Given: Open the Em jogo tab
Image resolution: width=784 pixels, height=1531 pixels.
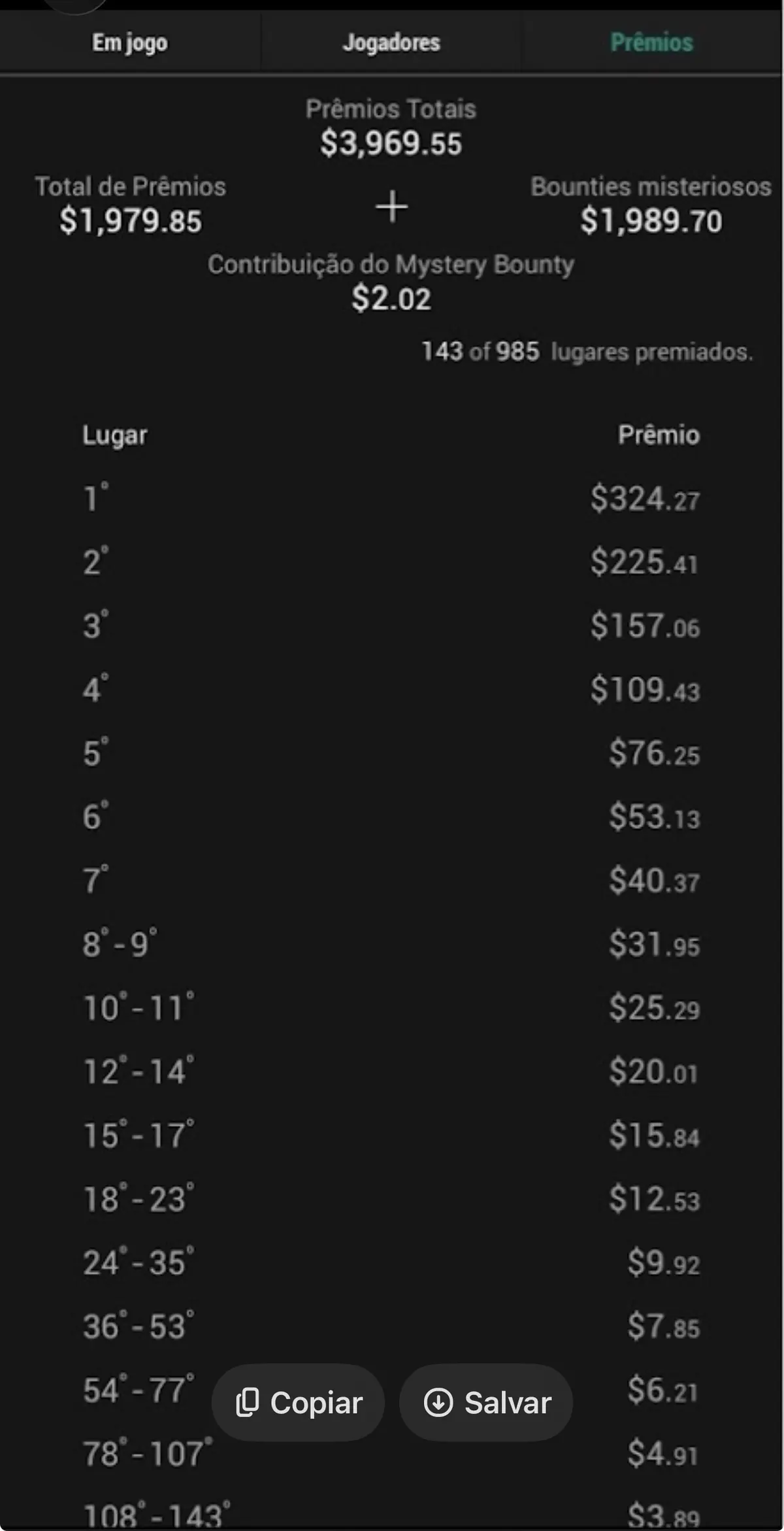Looking at the screenshot, I should click(x=130, y=42).
